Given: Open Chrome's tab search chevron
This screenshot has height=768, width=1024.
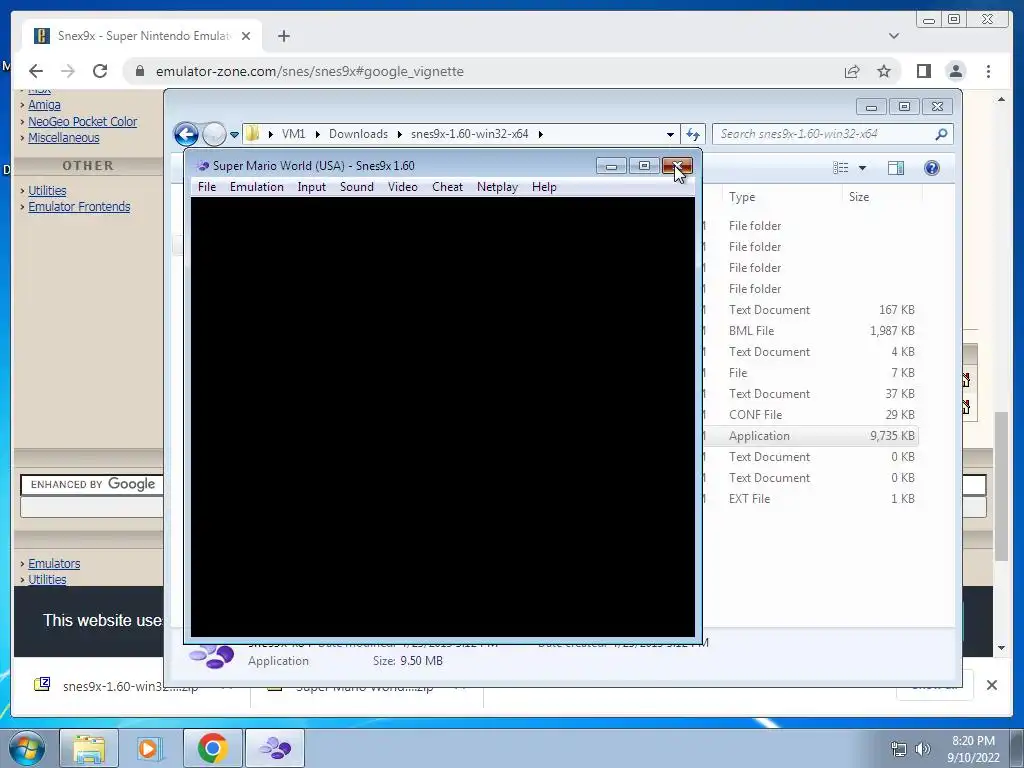Looking at the screenshot, I should 894,36.
